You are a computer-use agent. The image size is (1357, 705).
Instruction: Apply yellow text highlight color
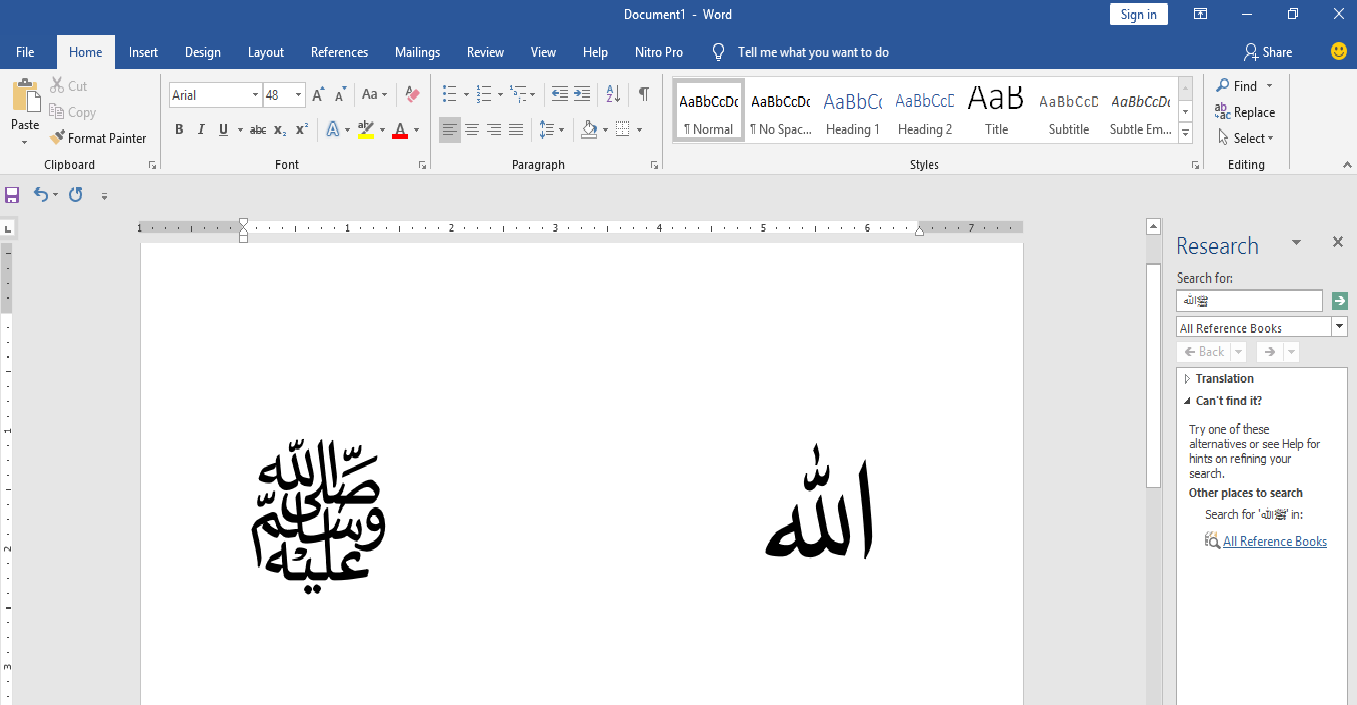(x=365, y=129)
